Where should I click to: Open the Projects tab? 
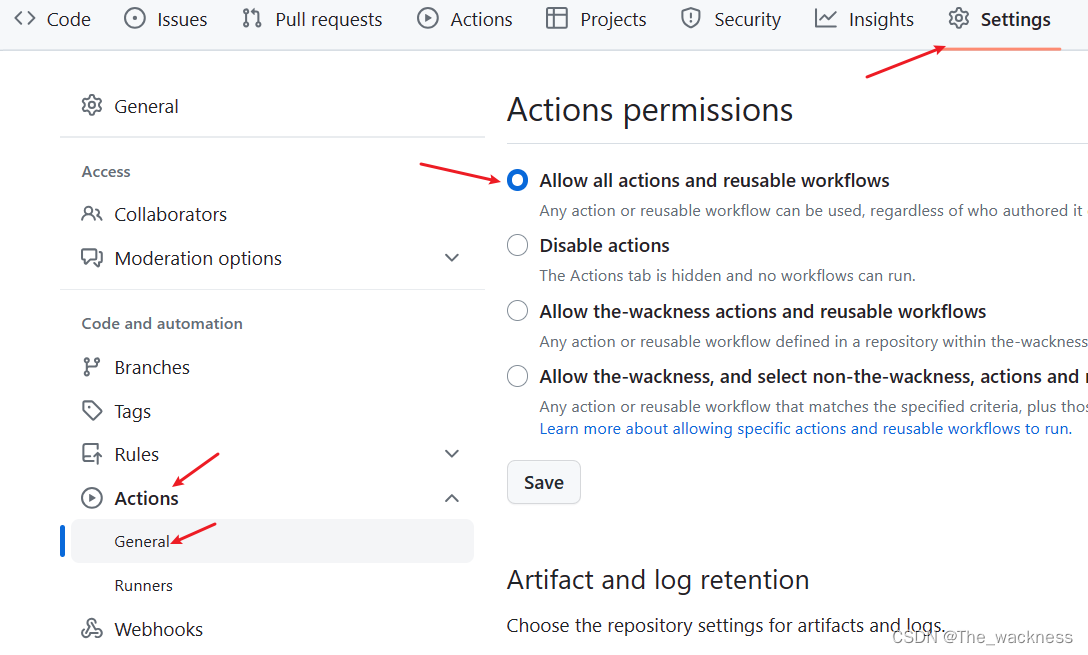[x=596, y=18]
